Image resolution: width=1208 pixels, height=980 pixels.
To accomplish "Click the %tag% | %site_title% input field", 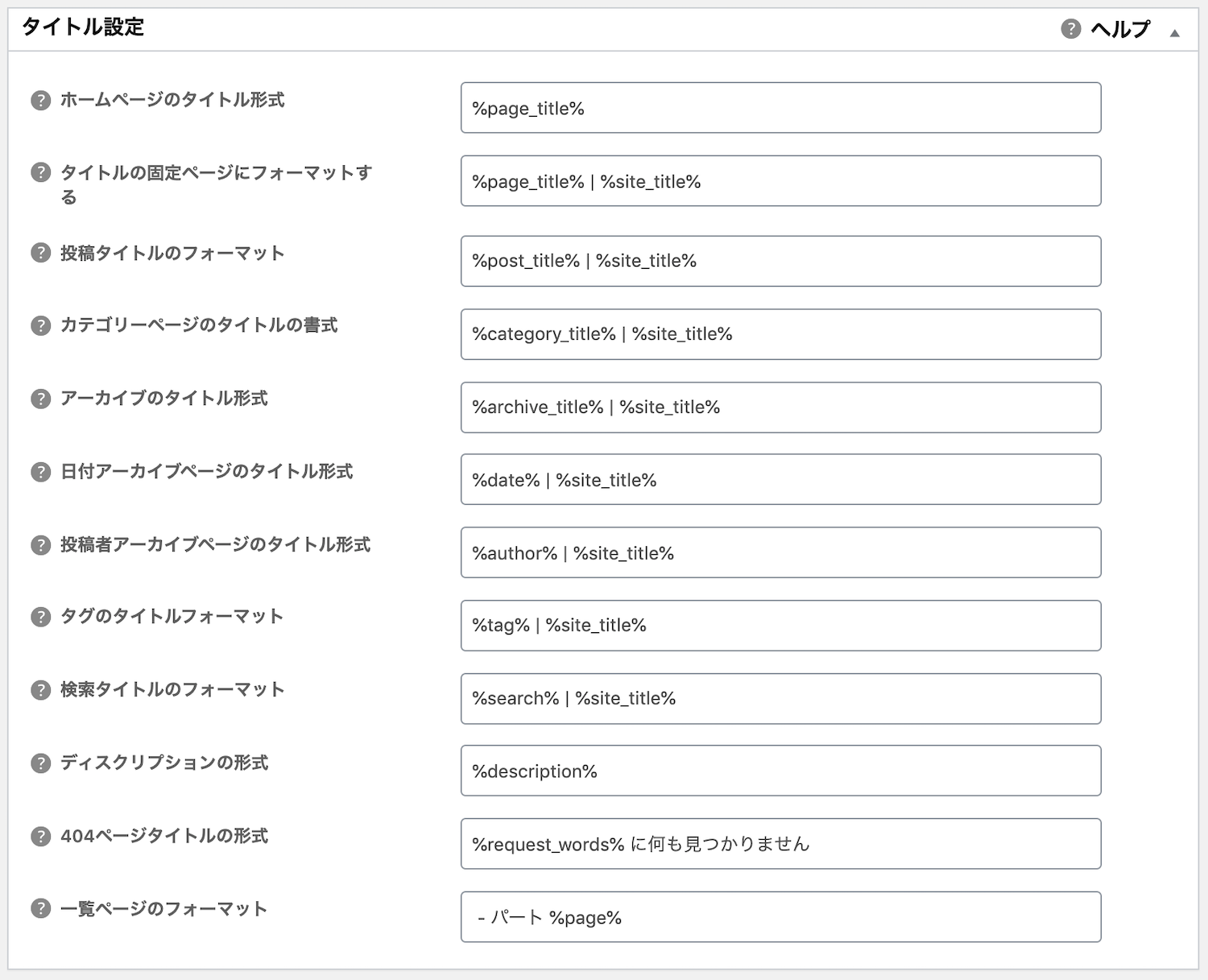I will 780,626.
